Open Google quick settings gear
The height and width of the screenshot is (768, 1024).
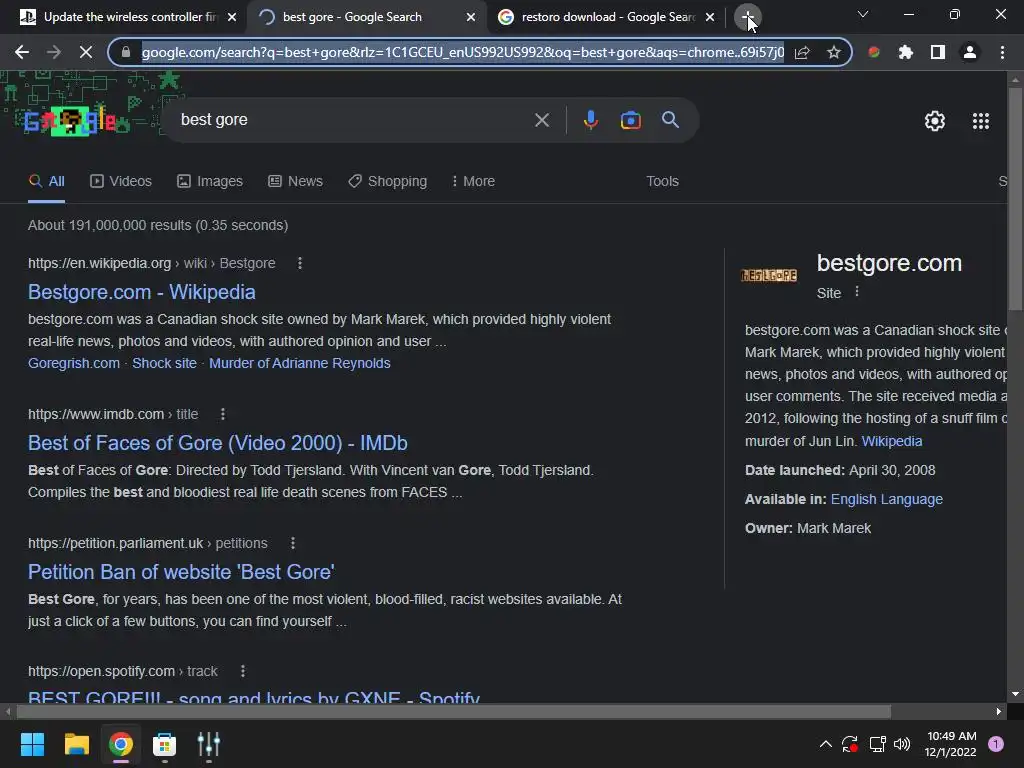click(935, 121)
